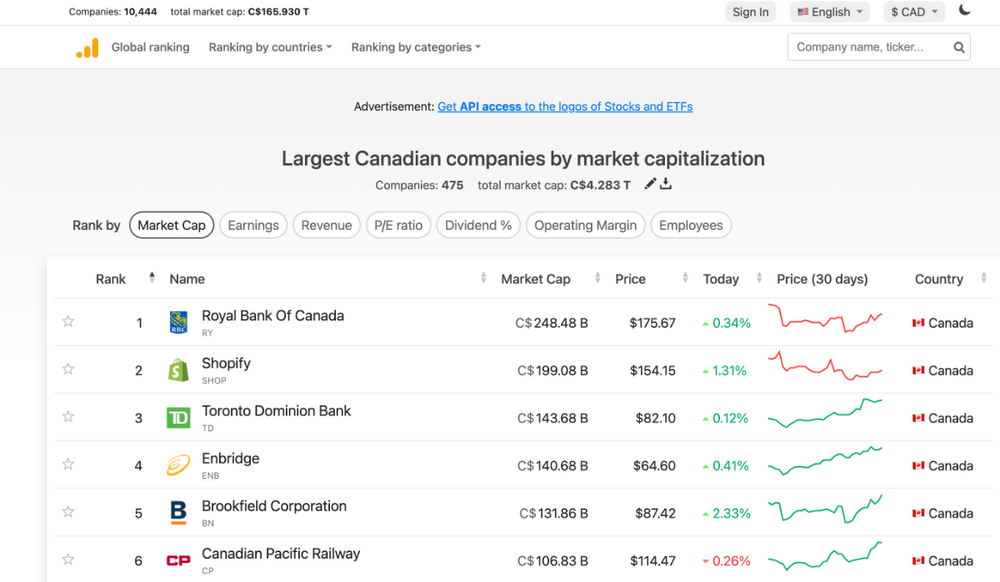Click the Enbridge swirl logo
Viewport: 1000px width, 582px height.
[x=179, y=465]
